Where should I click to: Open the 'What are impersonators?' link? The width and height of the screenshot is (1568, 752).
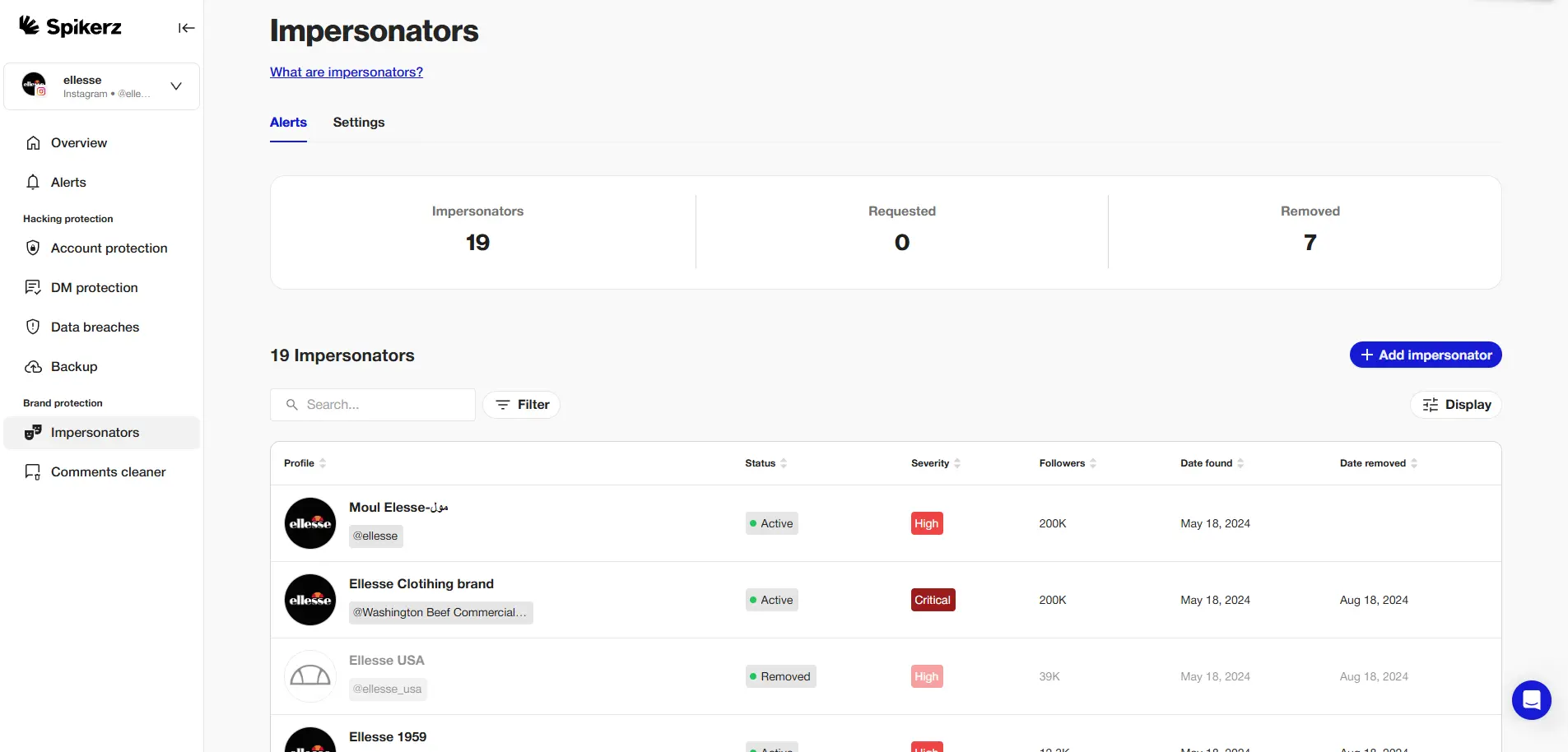347,72
